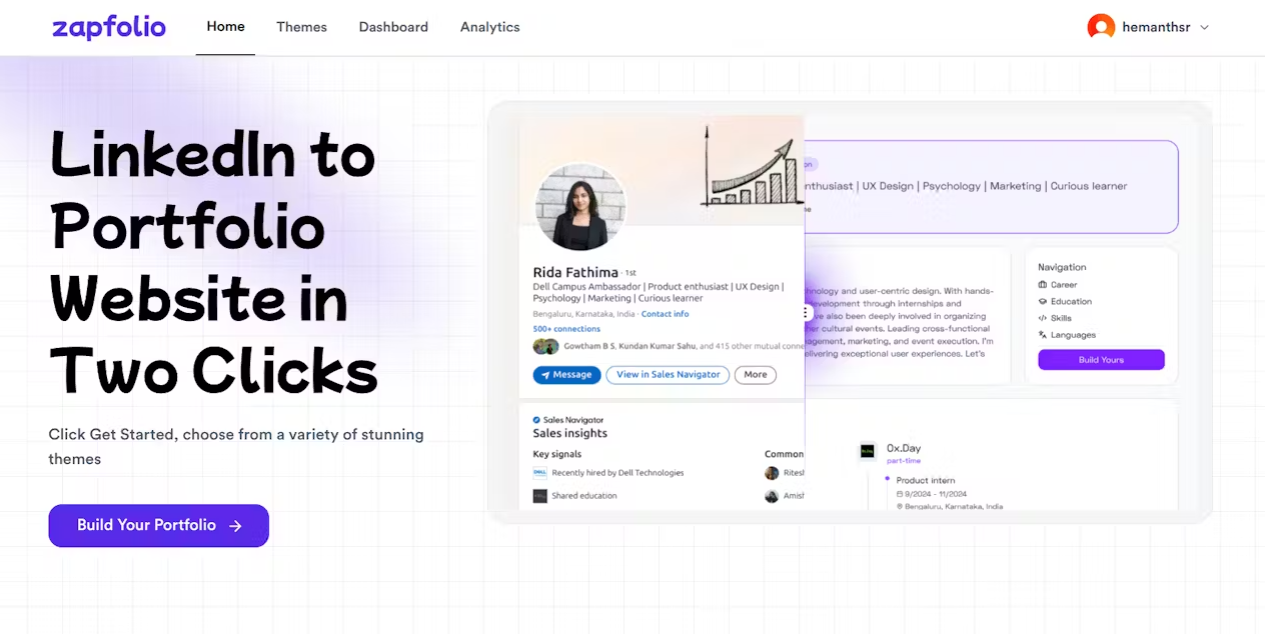Click arrow icon in Build Your Portfolio

pyautogui.click(x=235, y=526)
